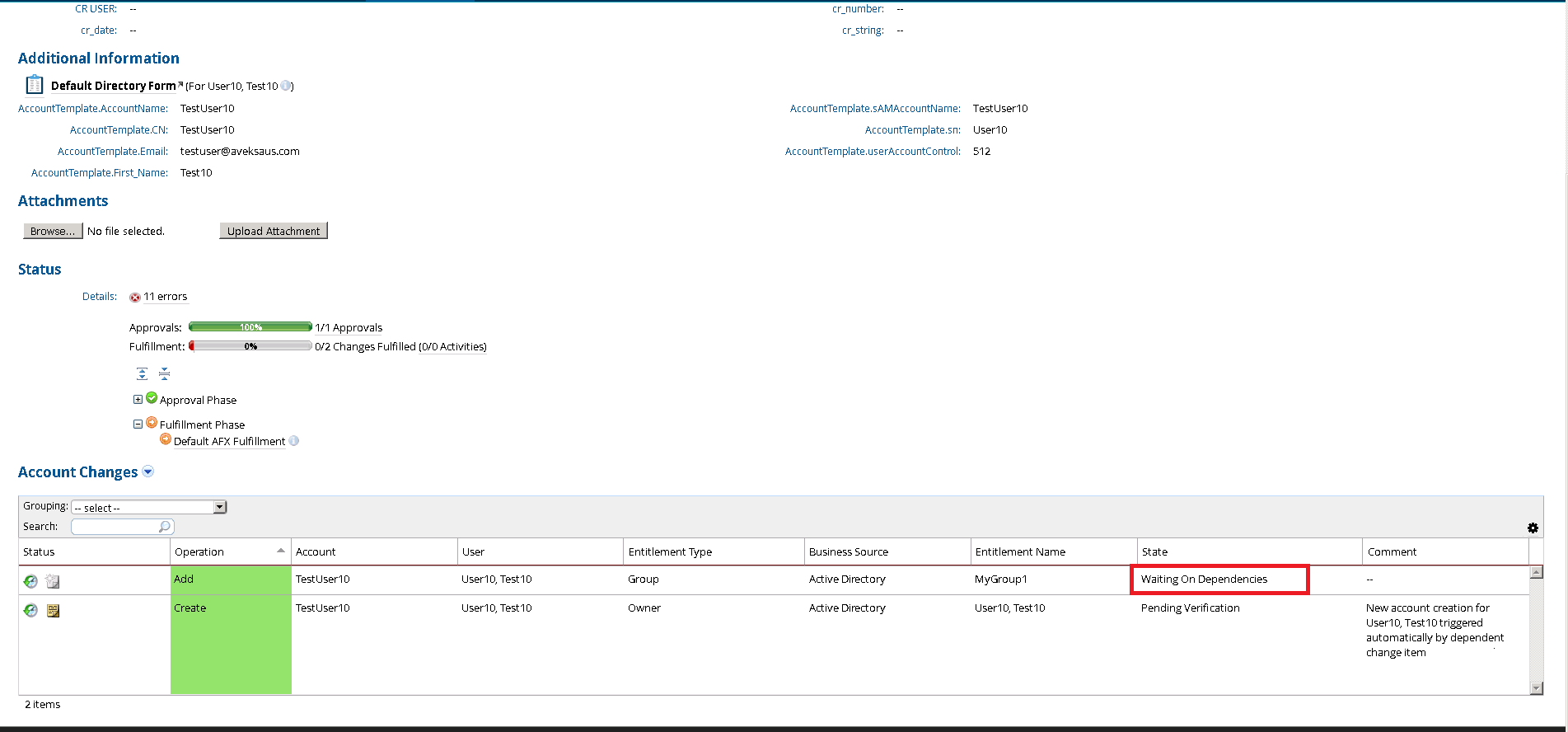Collapse the Fulfillment Phase tree node
Image resolution: width=1568 pixels, height=732 pixels.
click(x=138, y=425)
